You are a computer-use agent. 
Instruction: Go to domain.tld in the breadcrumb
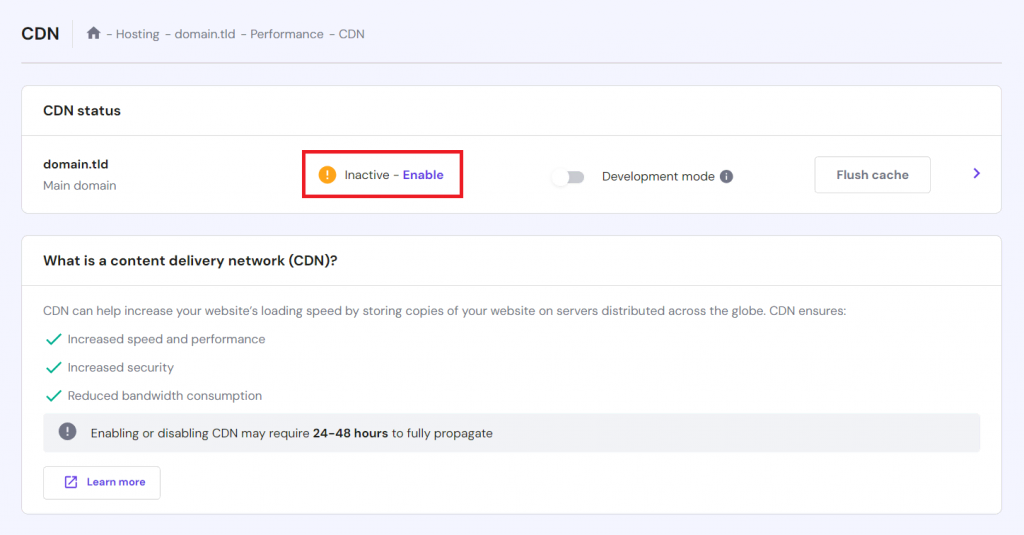[x=204, y=34]
